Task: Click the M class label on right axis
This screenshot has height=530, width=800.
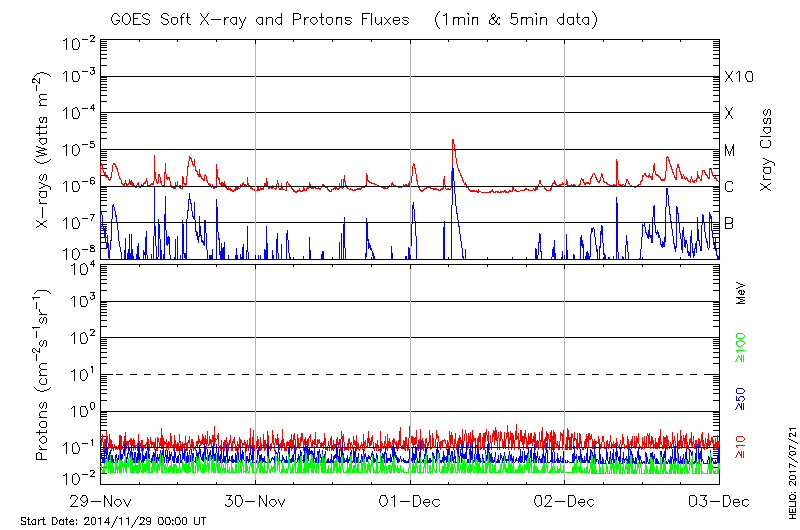Action: tap(730, 150)
